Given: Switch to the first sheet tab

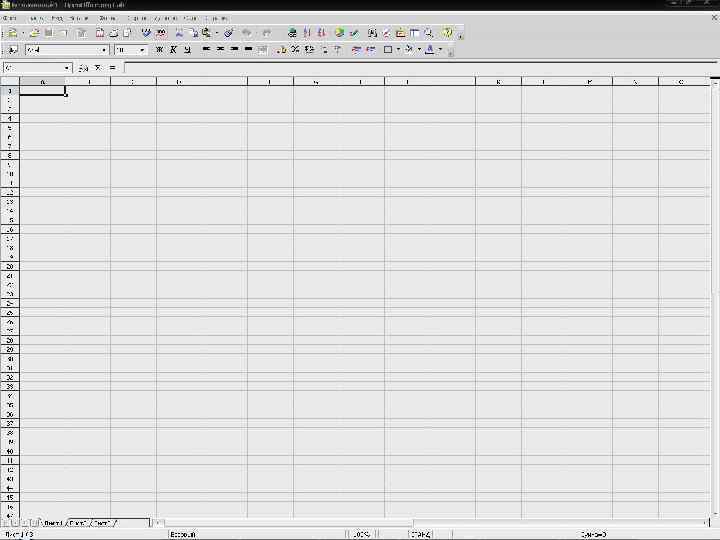Looking at the screenshot, I should pyautogui.click(x=53, y=523).
